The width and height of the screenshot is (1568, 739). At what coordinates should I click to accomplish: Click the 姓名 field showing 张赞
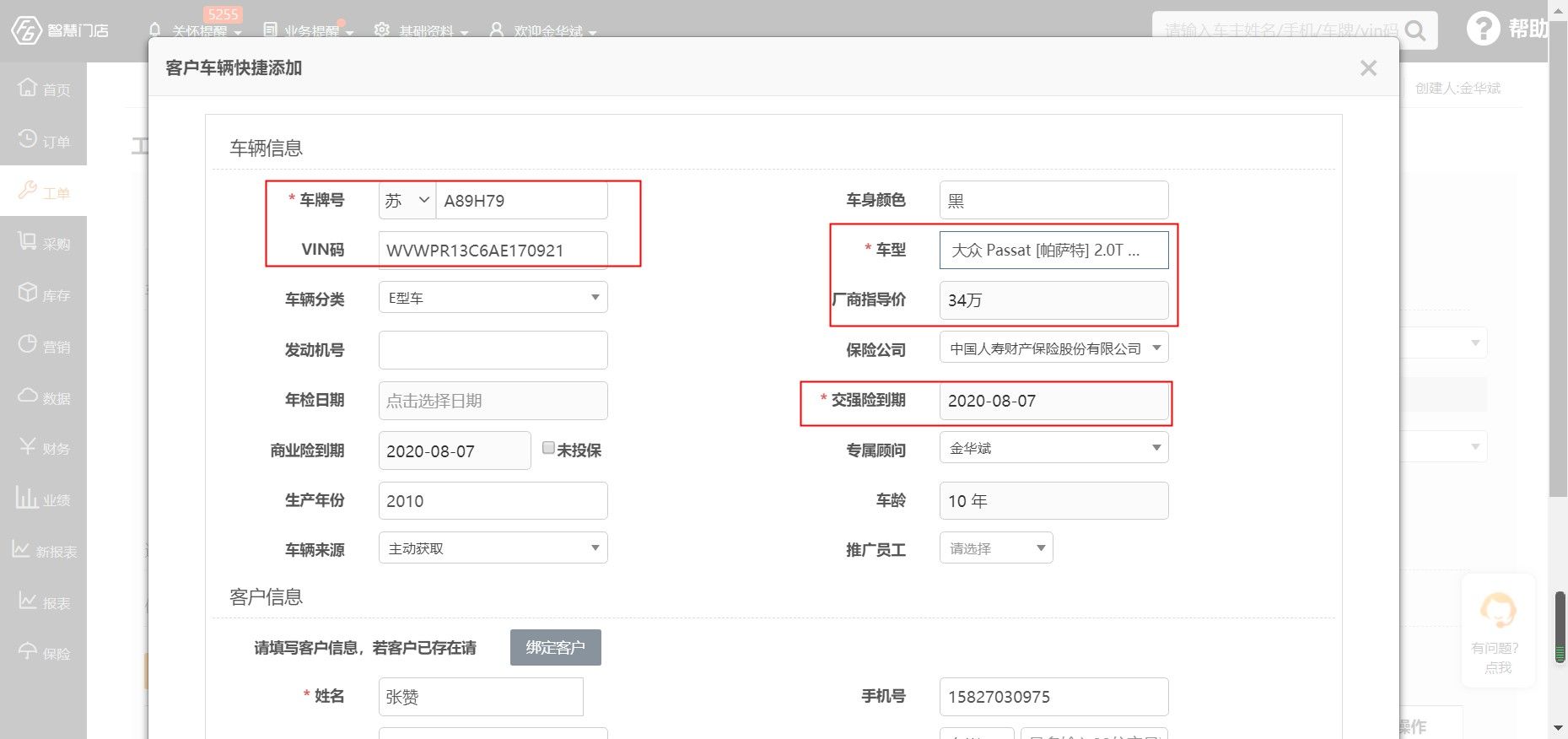click(x=481, y=697)
